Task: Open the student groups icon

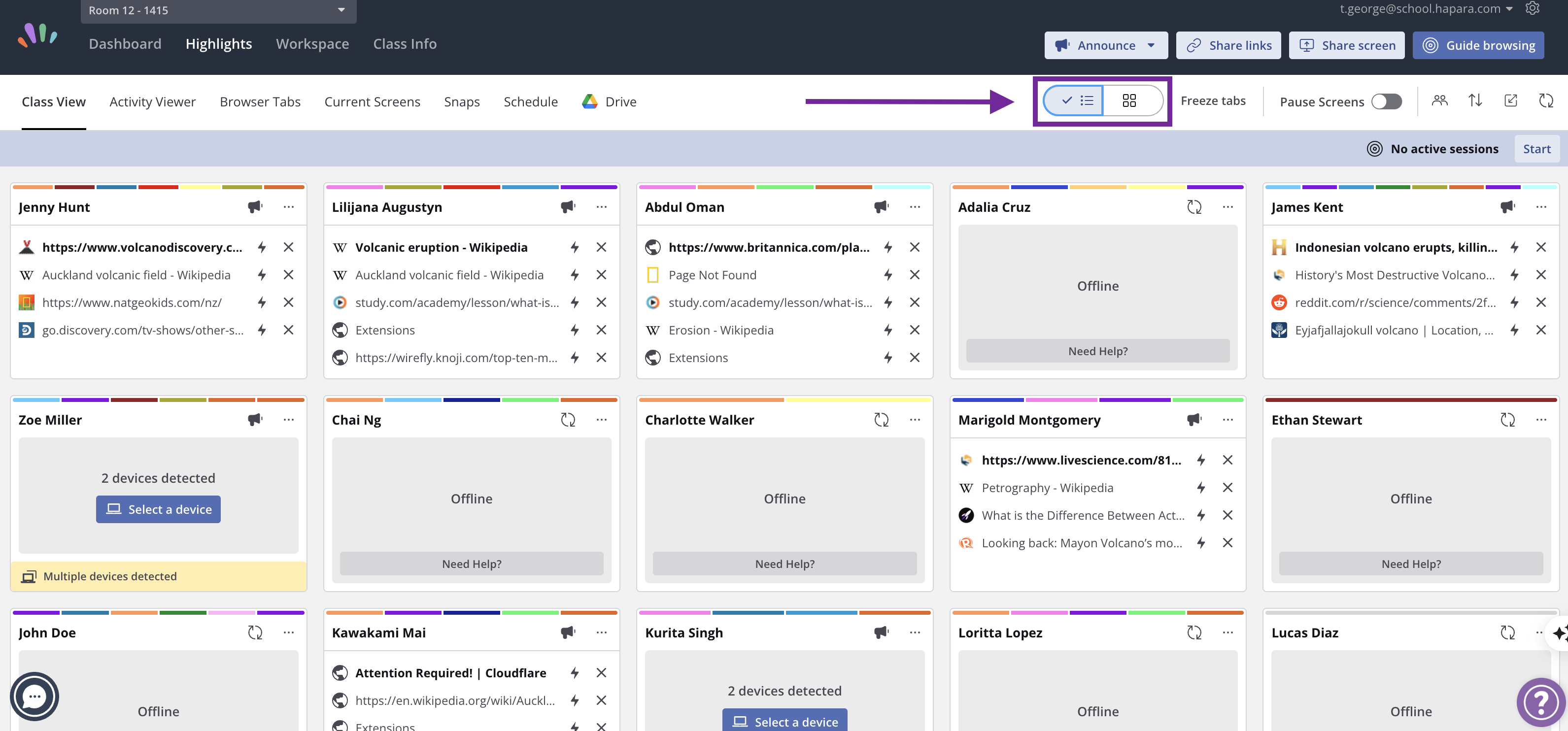Action: (1439, 101)
